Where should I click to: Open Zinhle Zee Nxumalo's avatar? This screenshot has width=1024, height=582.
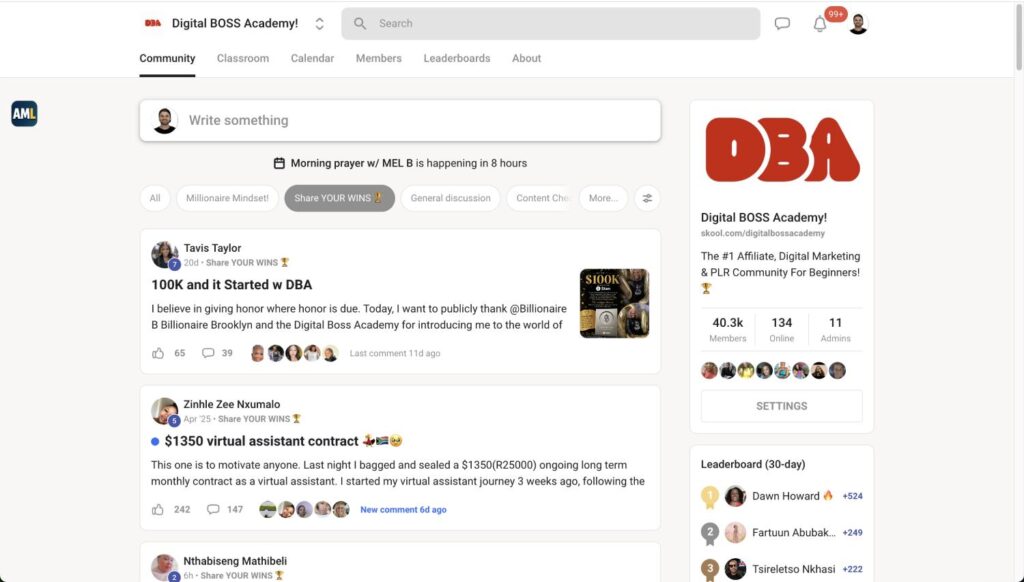[x=165, y=411]
